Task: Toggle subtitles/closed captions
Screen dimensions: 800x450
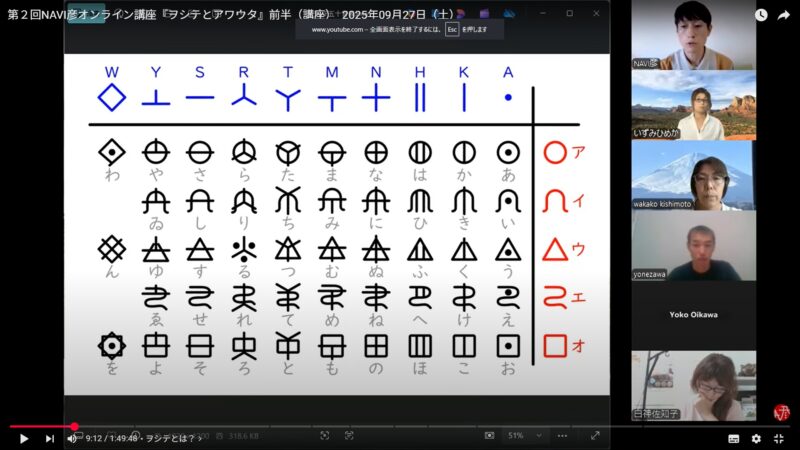Action: [x=734, y=439]
